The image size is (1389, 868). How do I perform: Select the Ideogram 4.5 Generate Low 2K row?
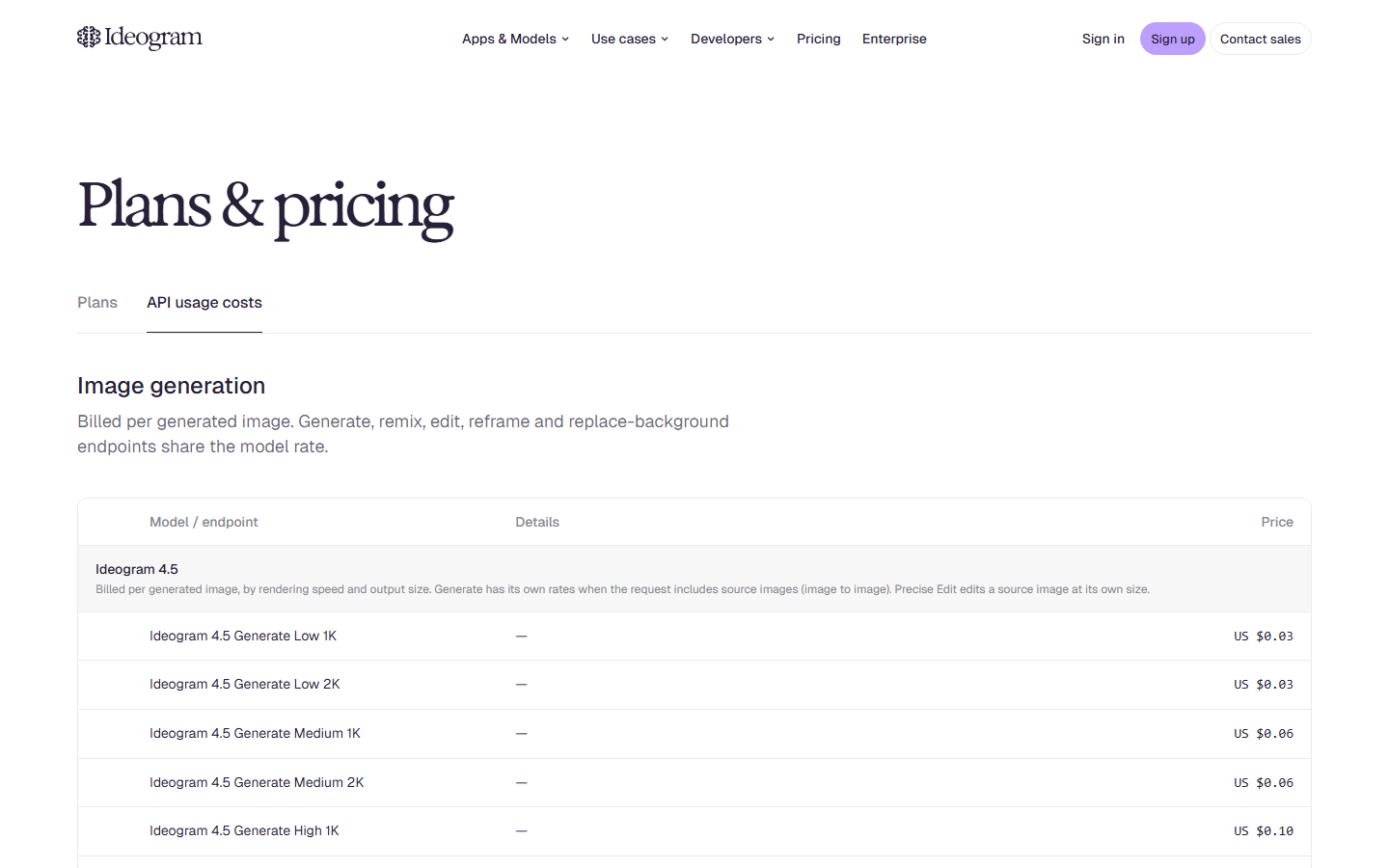[x=694, y=685]
